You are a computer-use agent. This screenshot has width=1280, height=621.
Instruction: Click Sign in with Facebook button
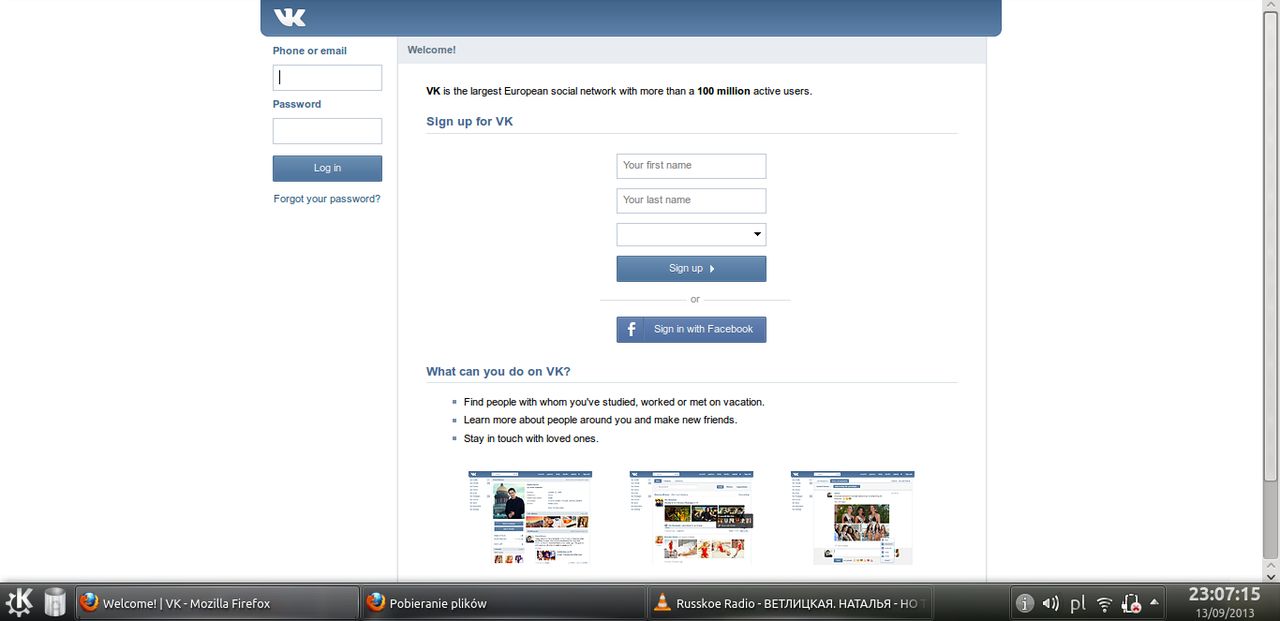[691, 329]
